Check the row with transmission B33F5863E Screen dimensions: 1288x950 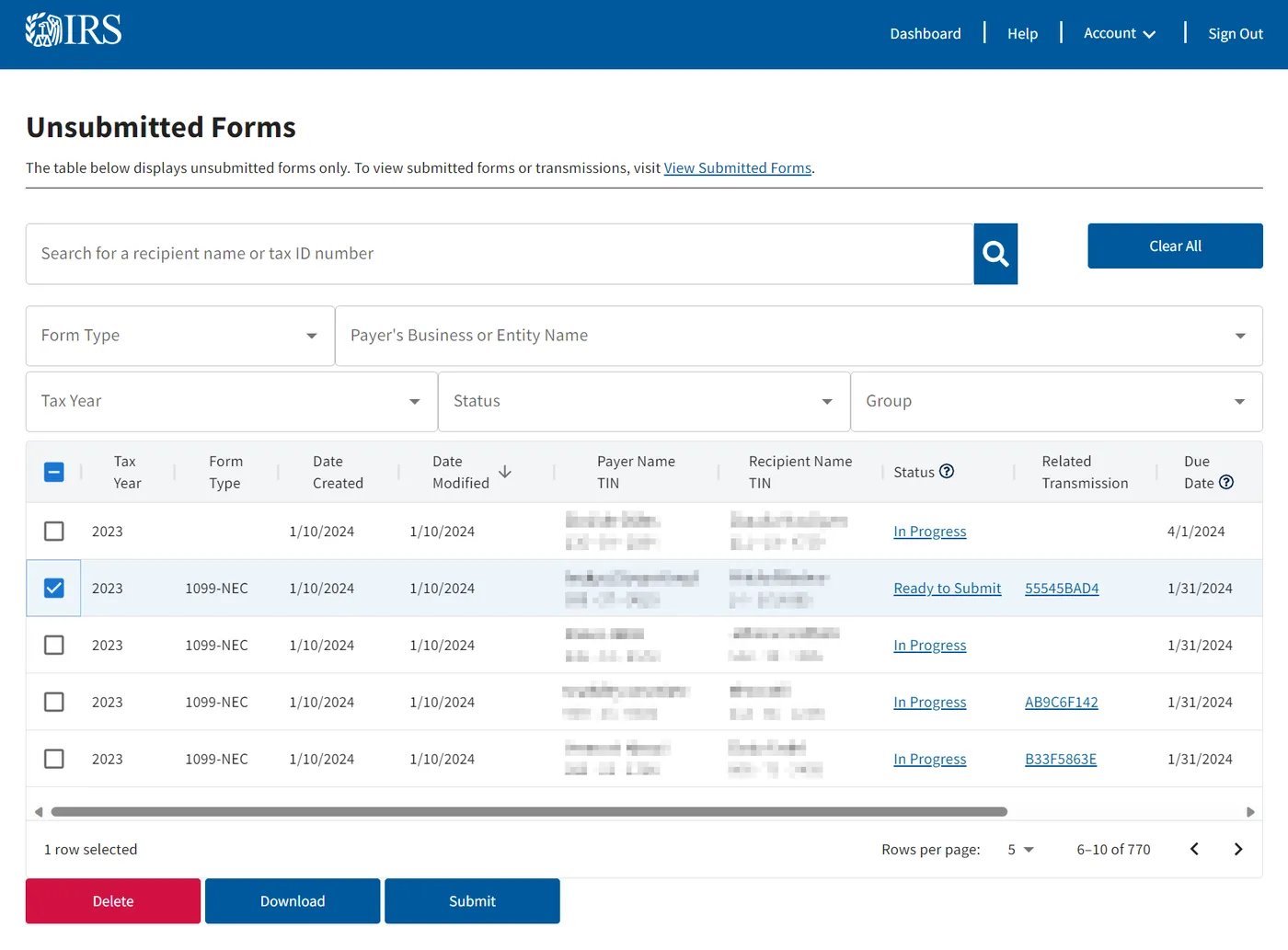point(54,760)
